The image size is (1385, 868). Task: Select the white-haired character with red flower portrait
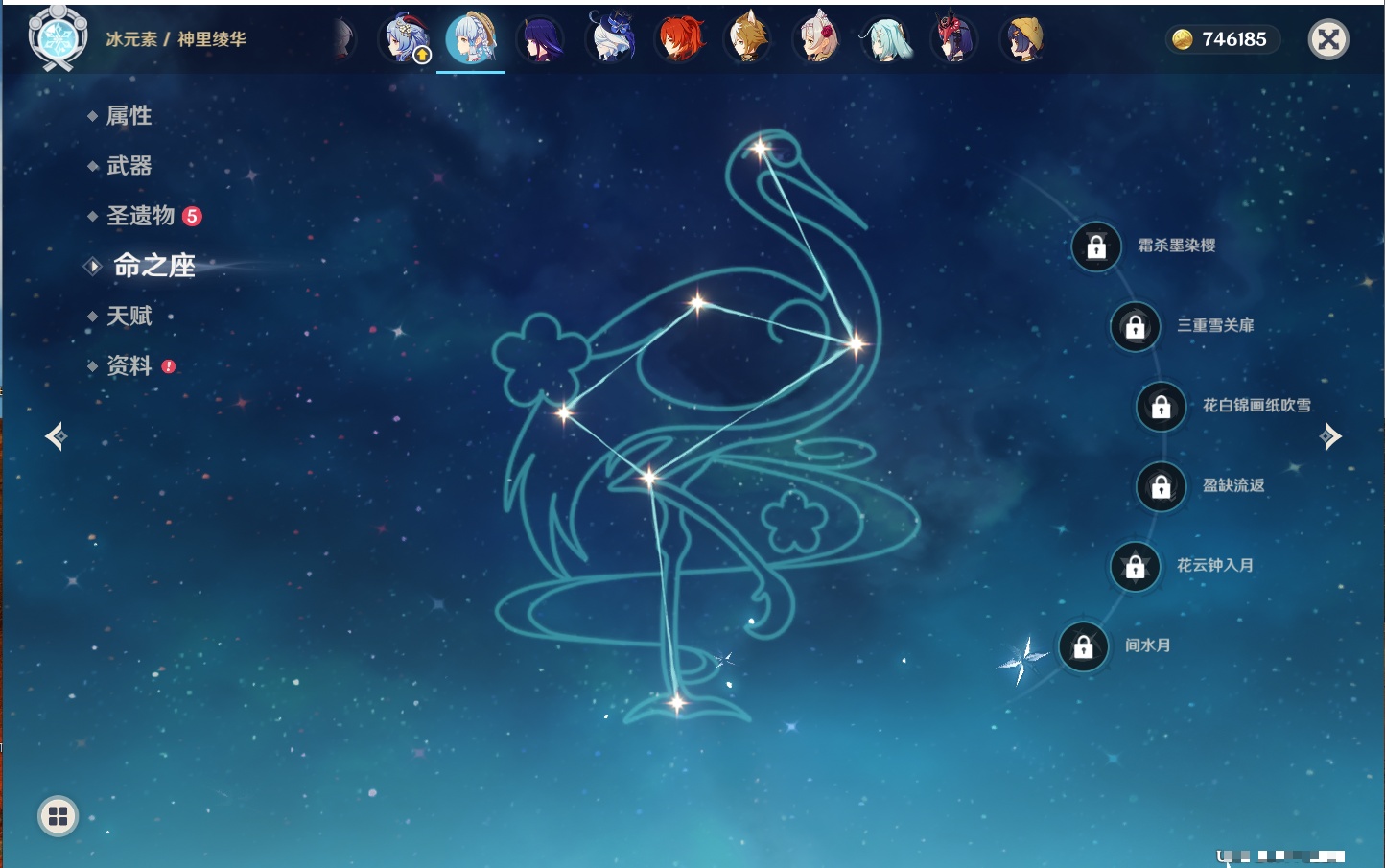coord(817,38)
